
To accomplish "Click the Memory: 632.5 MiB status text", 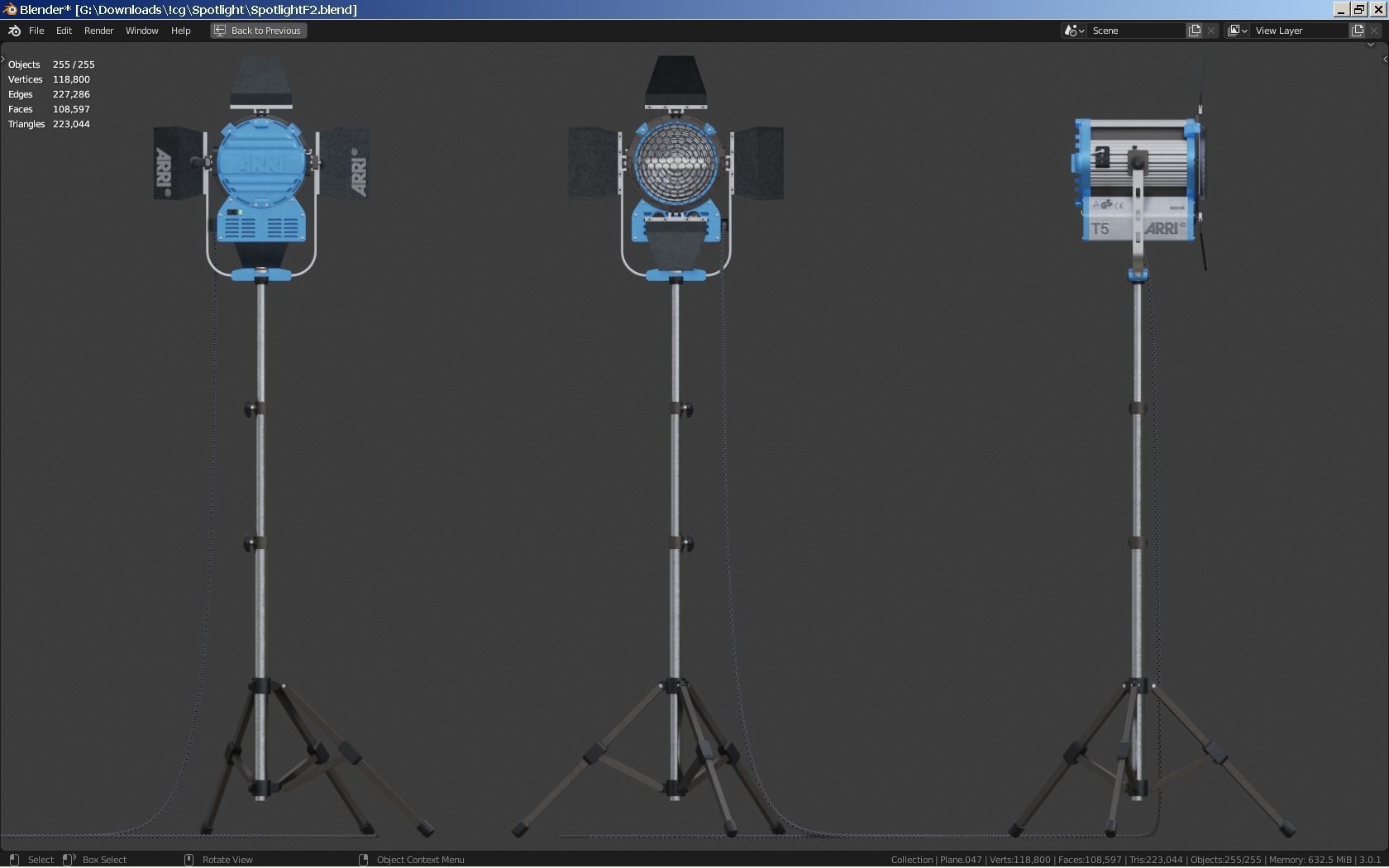I will pos(1310,860).
